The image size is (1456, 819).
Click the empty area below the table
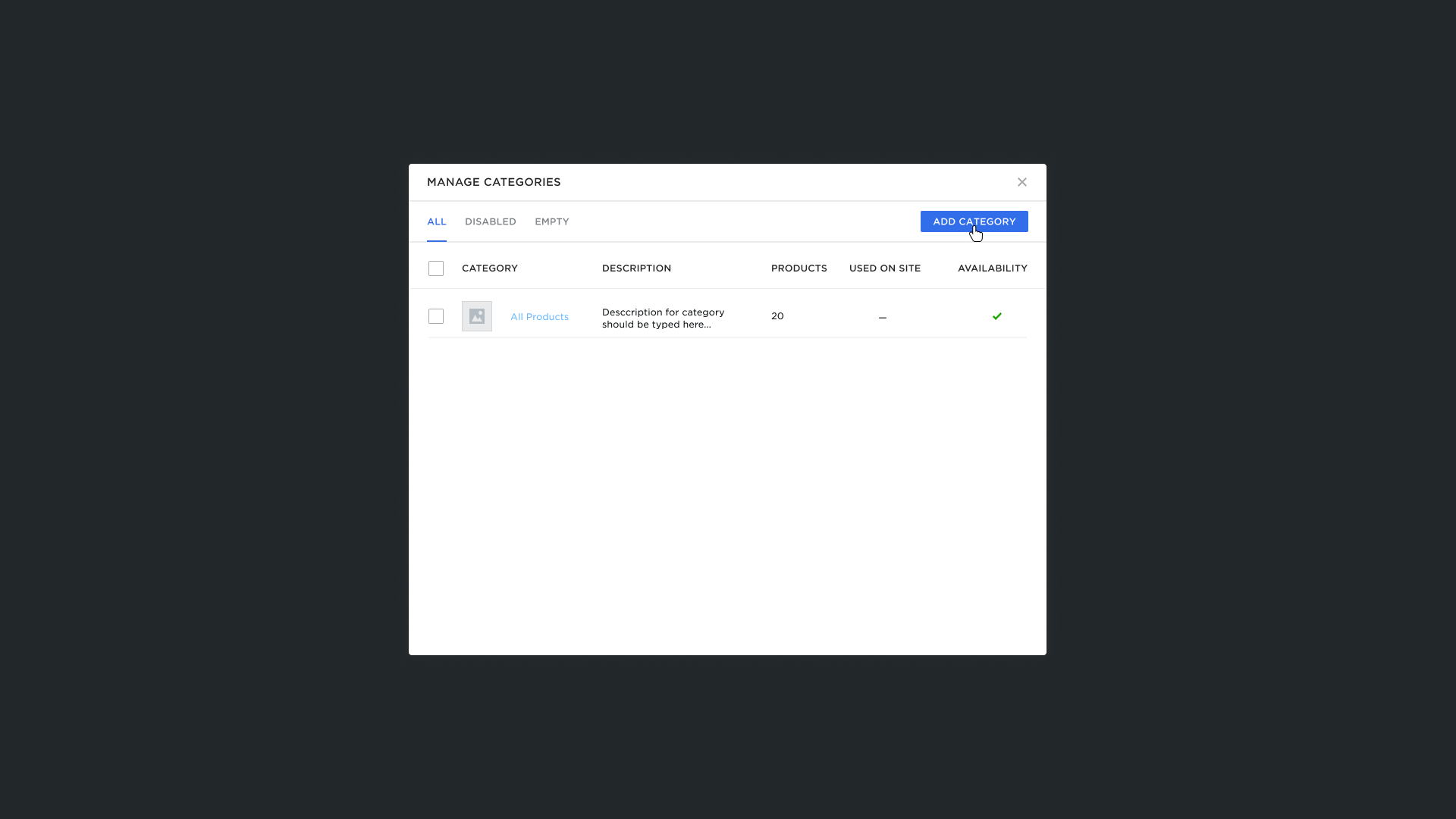726,493
